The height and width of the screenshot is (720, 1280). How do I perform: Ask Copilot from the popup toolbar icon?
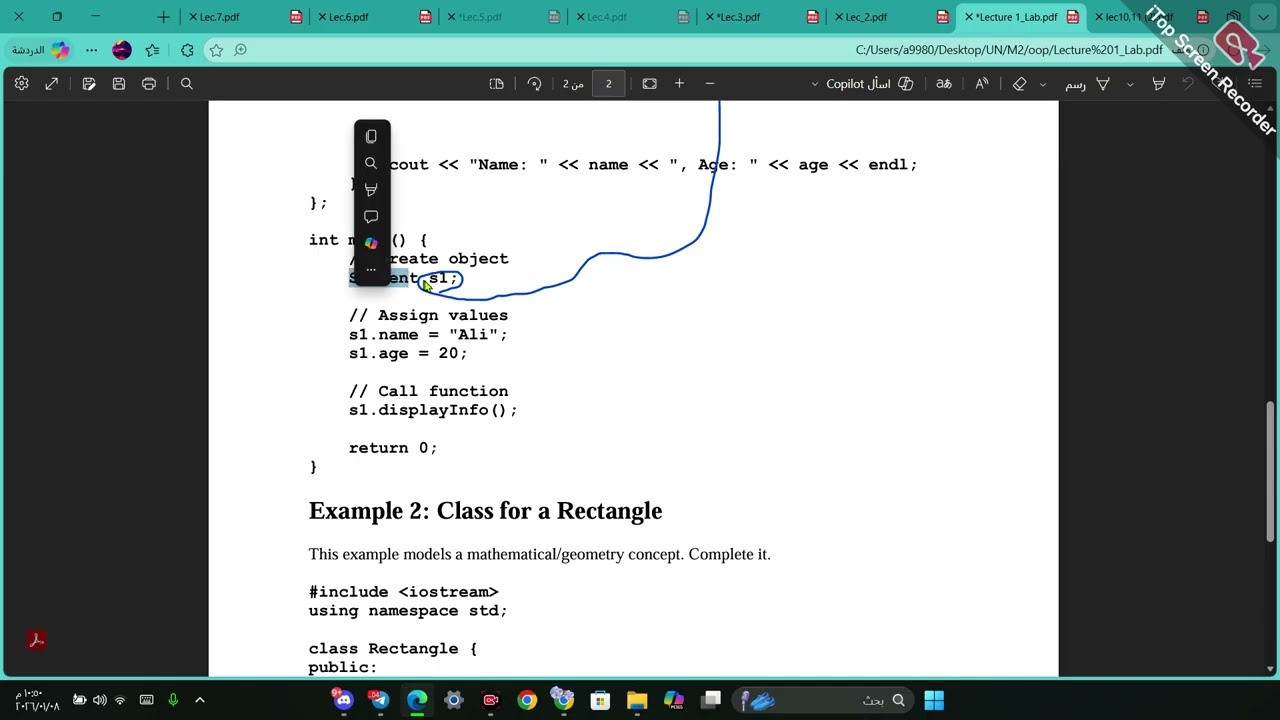pyautogui.click(x=371, y=243)
